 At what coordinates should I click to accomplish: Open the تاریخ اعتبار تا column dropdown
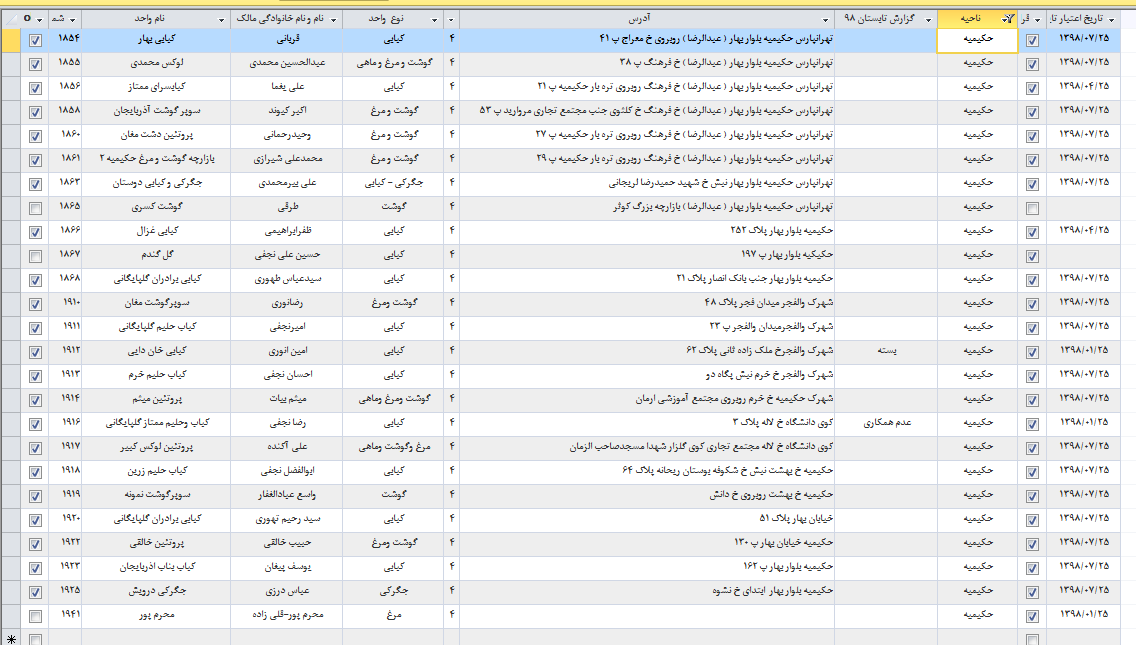coord(1111,20)
